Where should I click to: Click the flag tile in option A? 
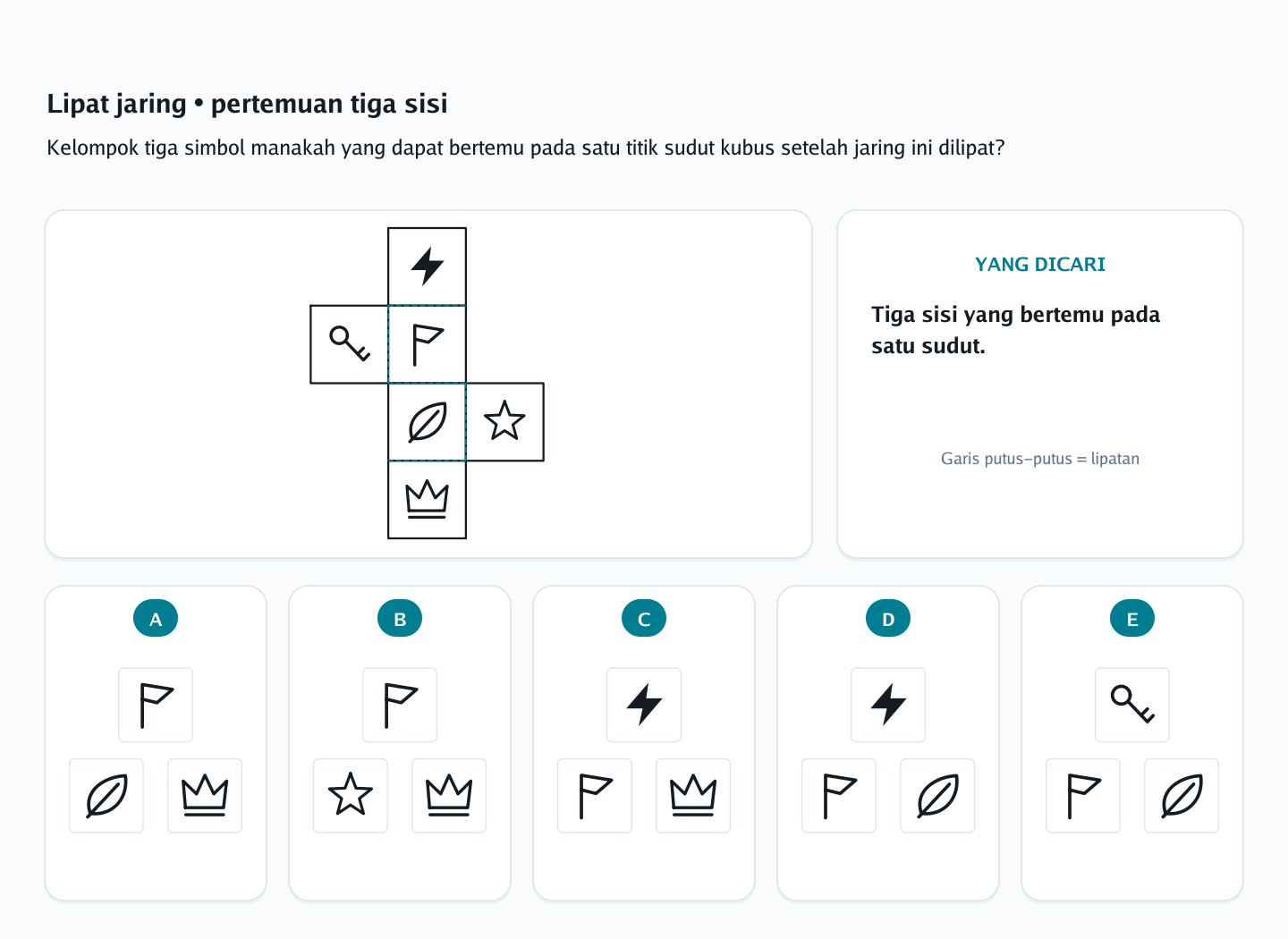point(156,705)
